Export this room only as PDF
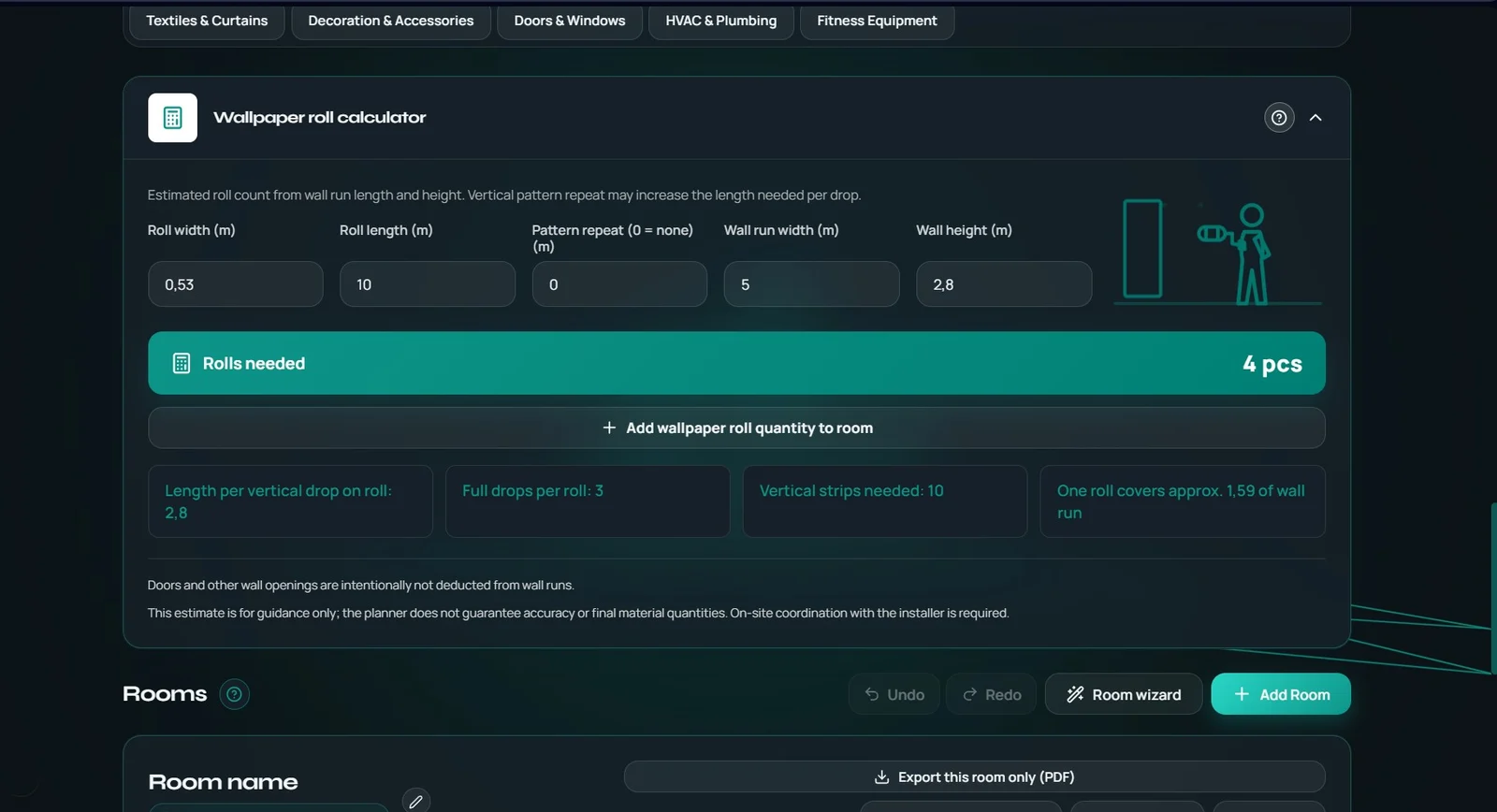1497x812 pixels. tap(975, 777)
